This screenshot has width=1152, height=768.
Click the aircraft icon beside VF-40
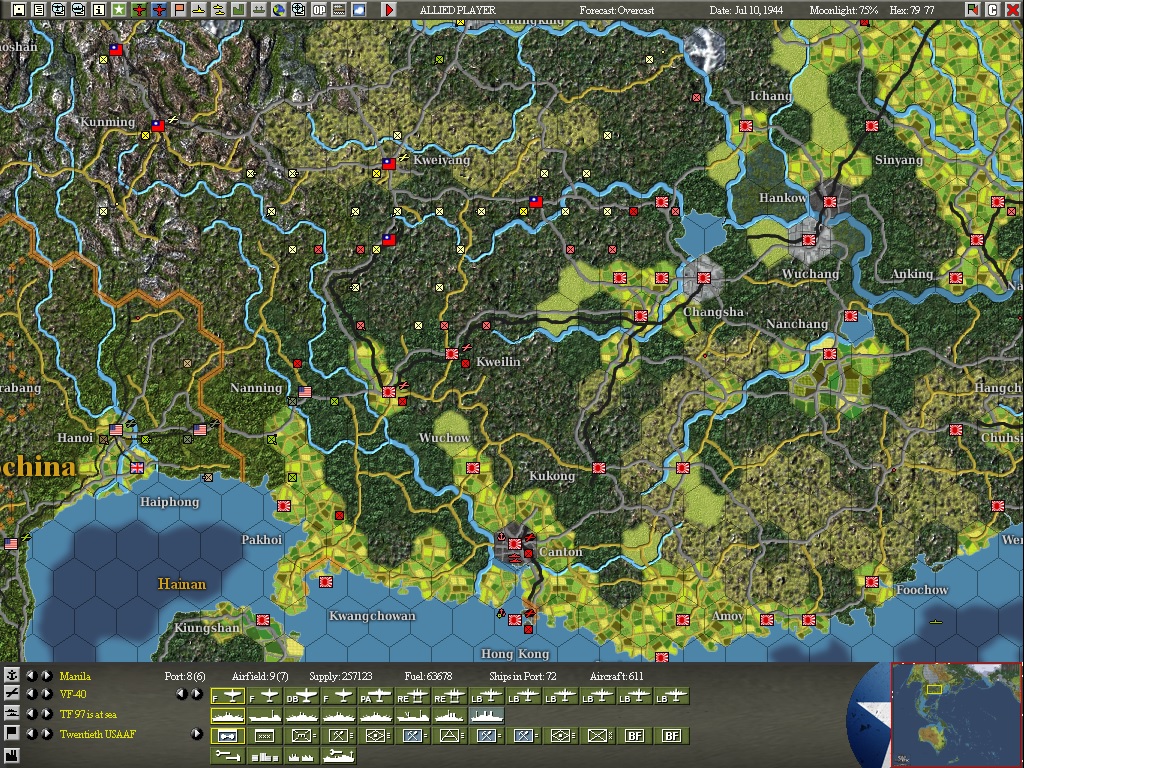click(x=11, y=694)
